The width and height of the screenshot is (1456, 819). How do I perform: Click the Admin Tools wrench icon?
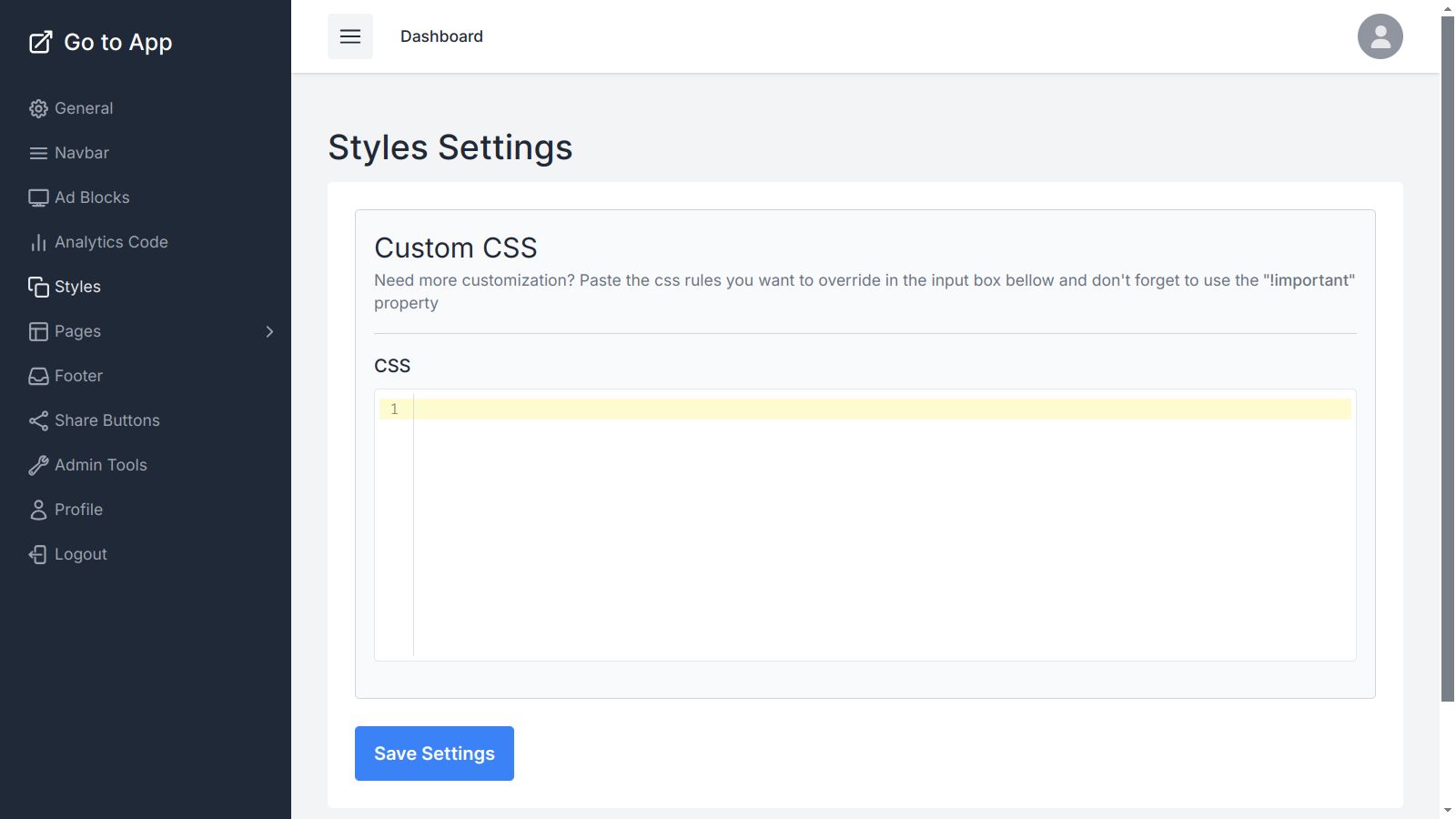pos(38,465)
